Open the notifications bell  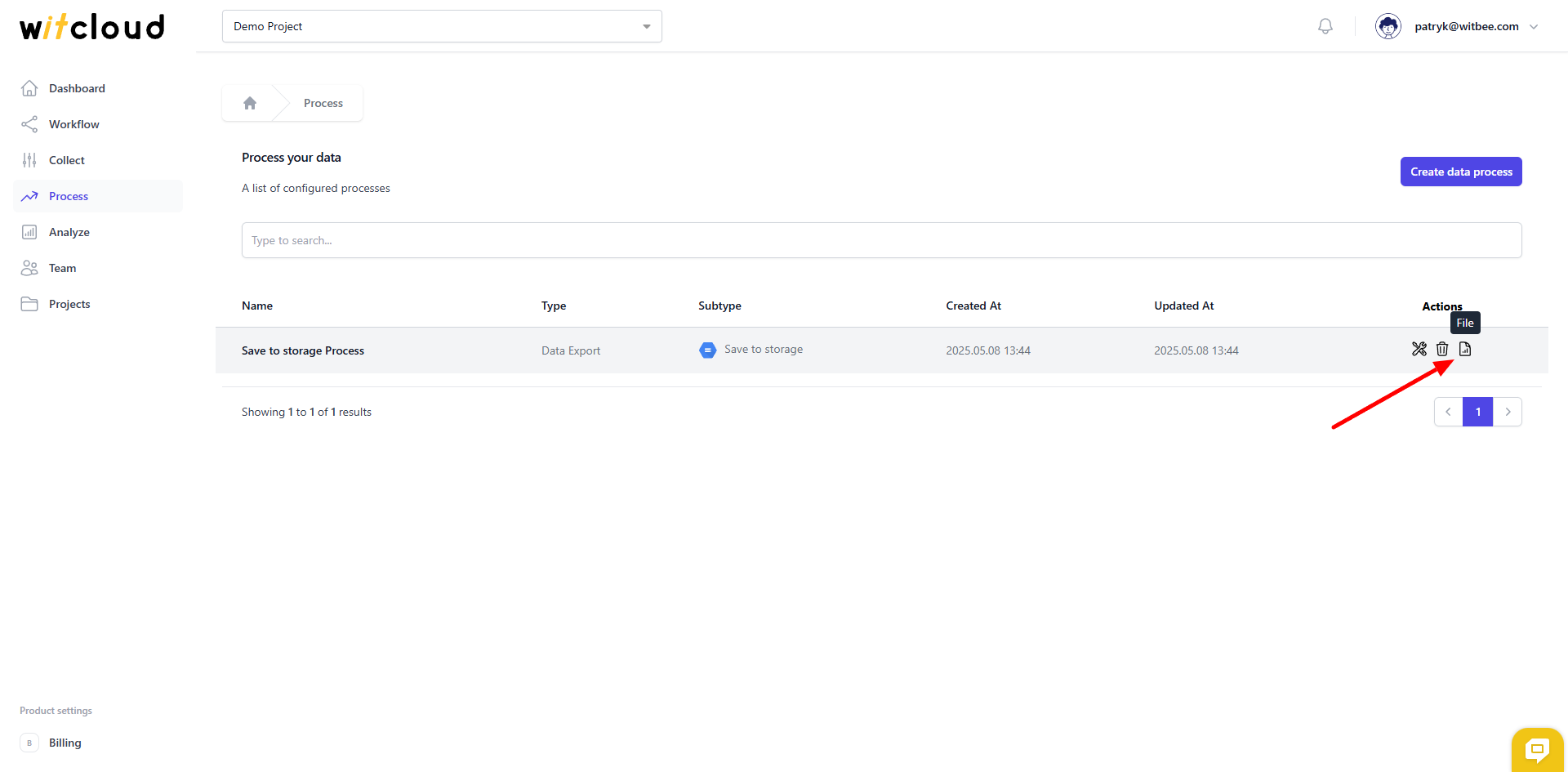1325,25
